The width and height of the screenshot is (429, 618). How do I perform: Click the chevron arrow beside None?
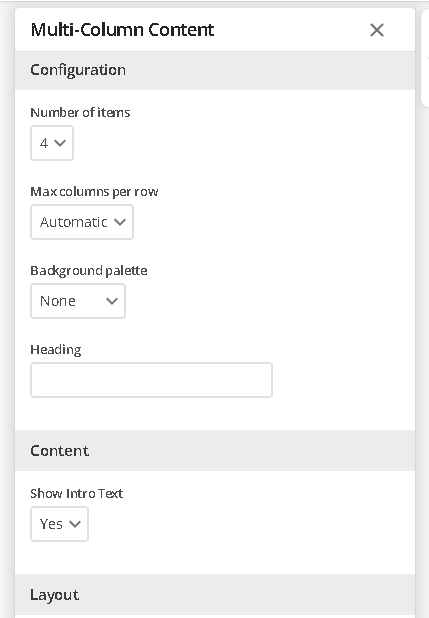pyautogui.click(x=112, y=302)
